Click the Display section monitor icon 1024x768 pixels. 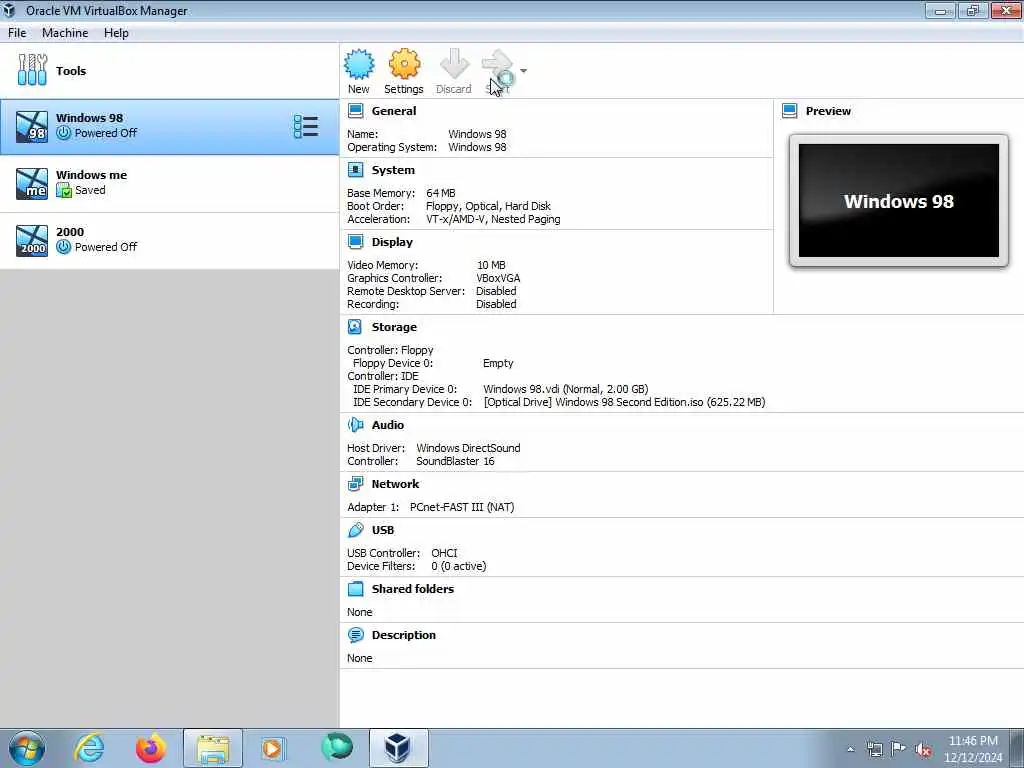click(x=355, y=242)
